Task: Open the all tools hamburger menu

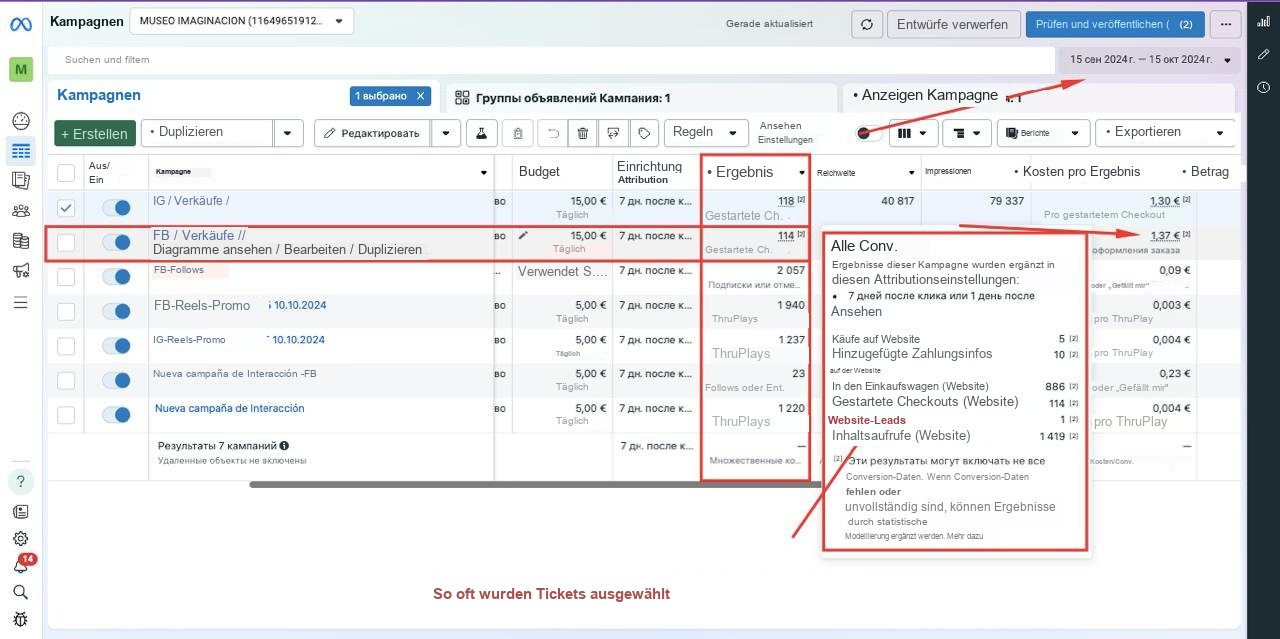Action: point(21,302)
